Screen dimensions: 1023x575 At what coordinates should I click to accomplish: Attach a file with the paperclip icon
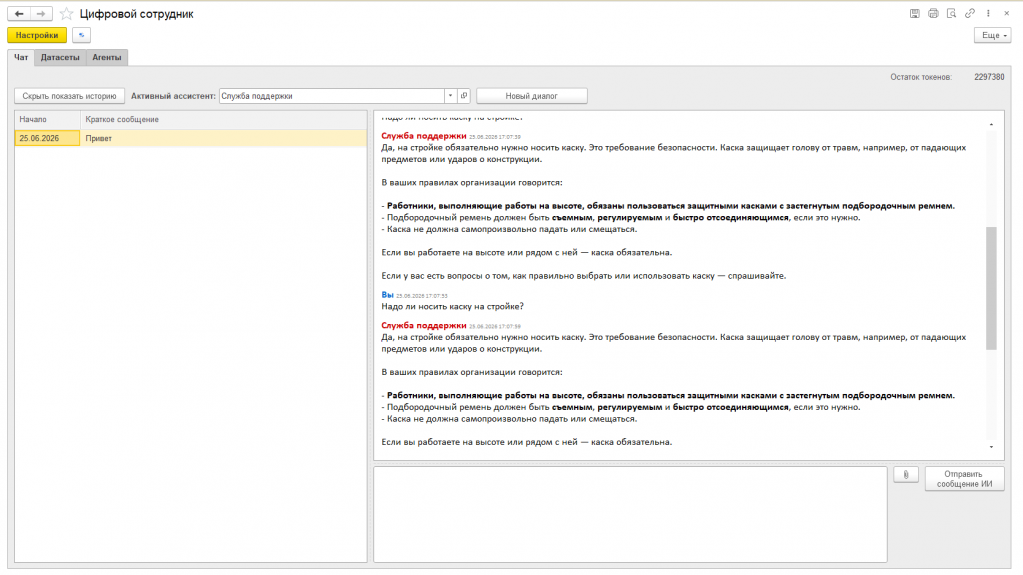coord(906,474)
